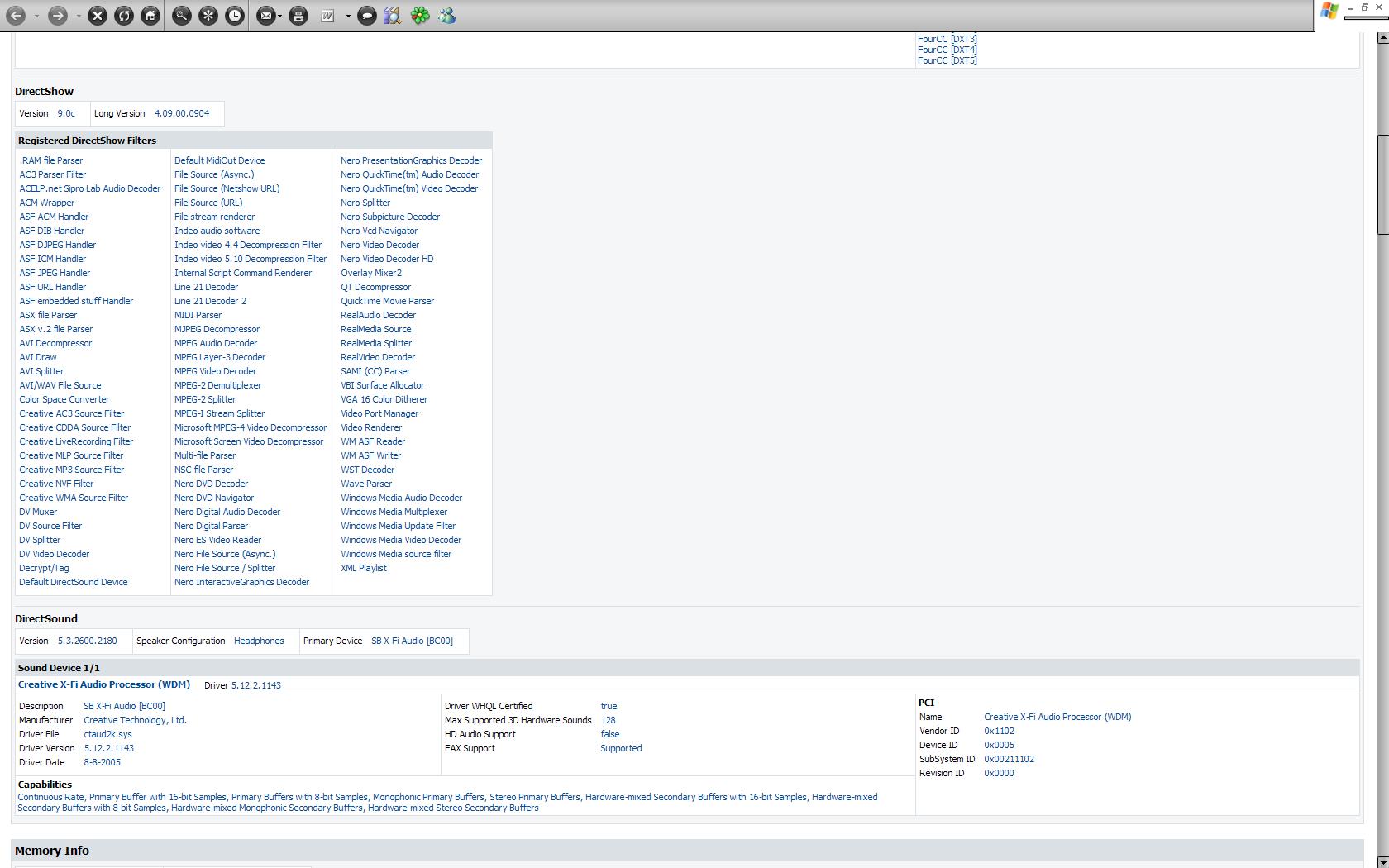Click the PCI SubSystem ID 0x00211102
This screenshot has height=868, width=1389.
coord(1009,759)
